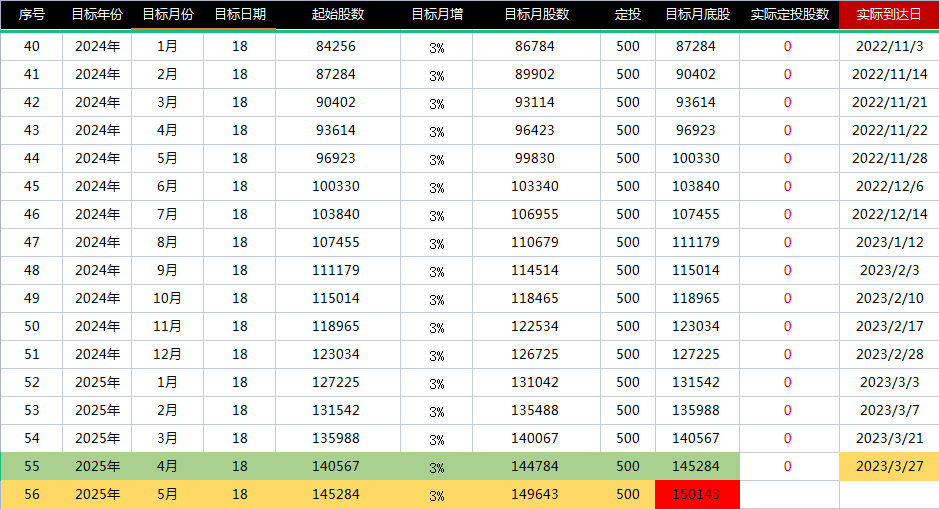
Task: Select the 目标月份 column header
Action: click(168, 14)
